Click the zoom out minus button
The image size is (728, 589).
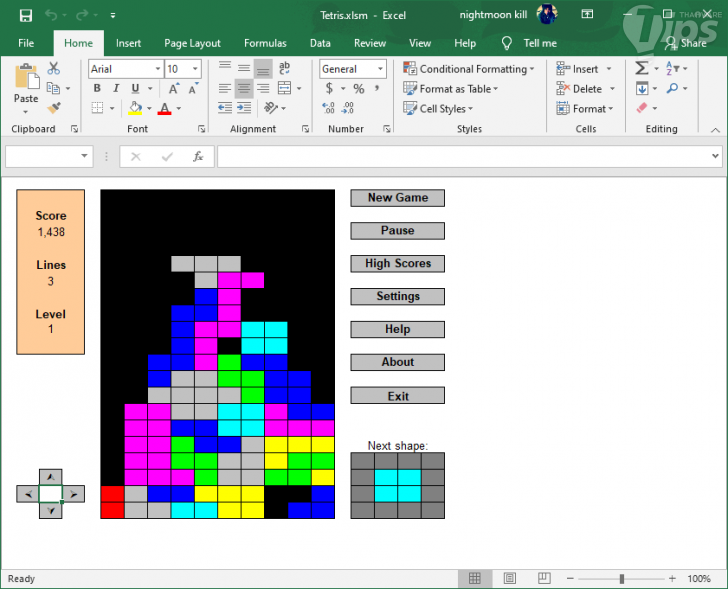point(570,578)
